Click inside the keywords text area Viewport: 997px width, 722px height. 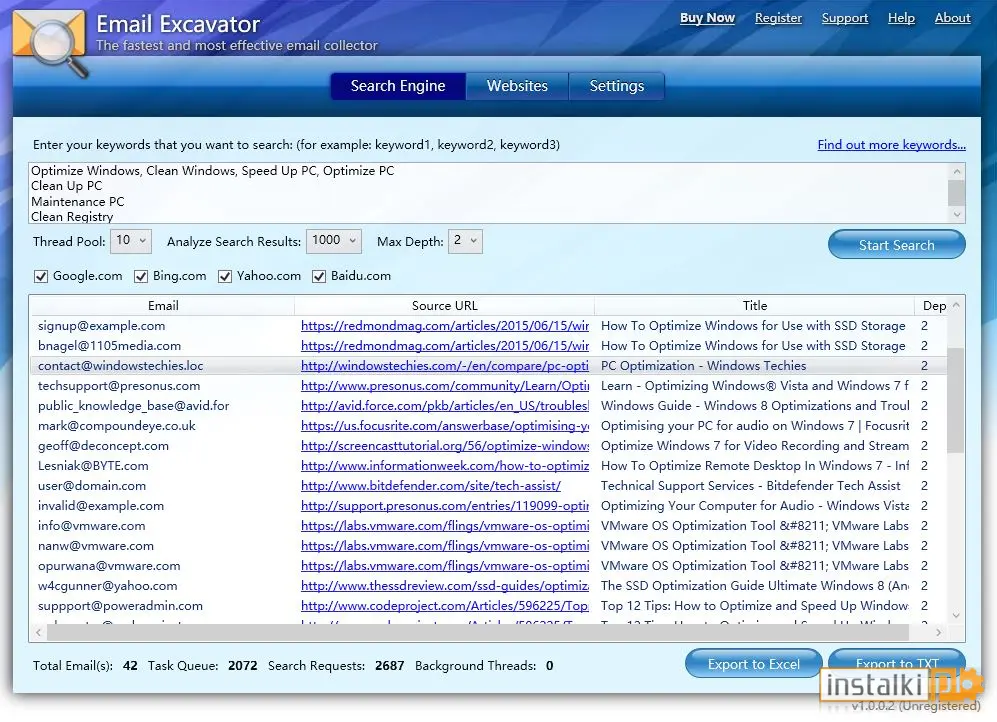[488, 193]
